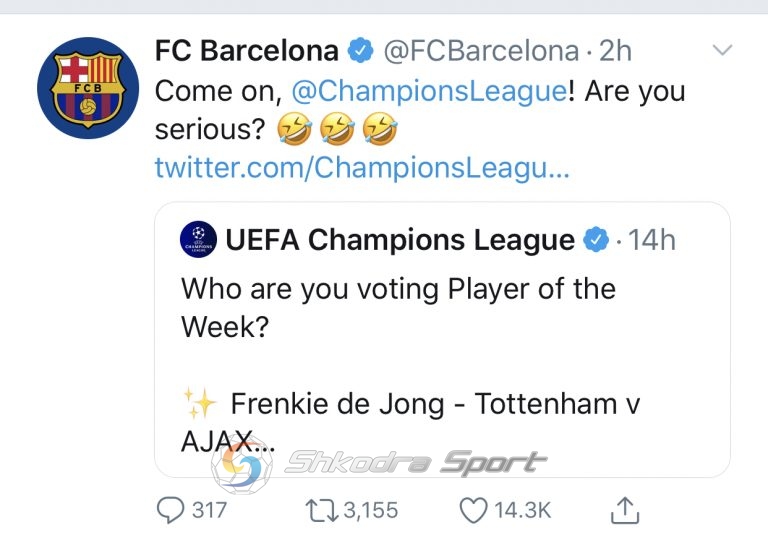Like the tweet with heart icon
The width and height of the screenshot is (768, 543).
(473, 510)
